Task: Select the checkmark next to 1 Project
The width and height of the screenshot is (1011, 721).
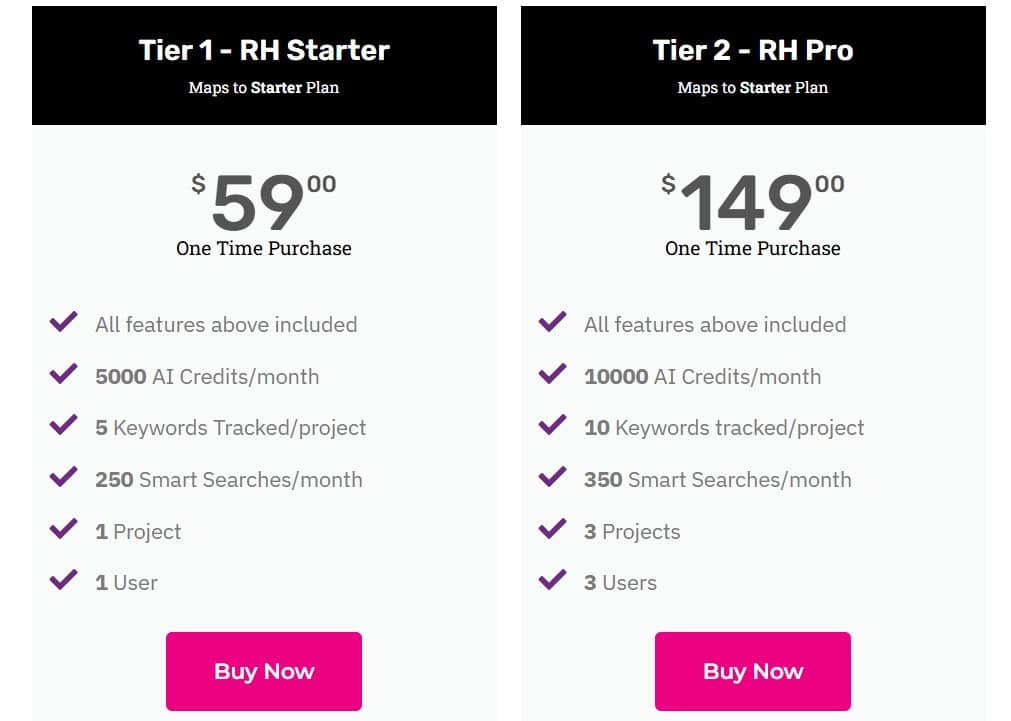Action: click(x=63, y=530)
